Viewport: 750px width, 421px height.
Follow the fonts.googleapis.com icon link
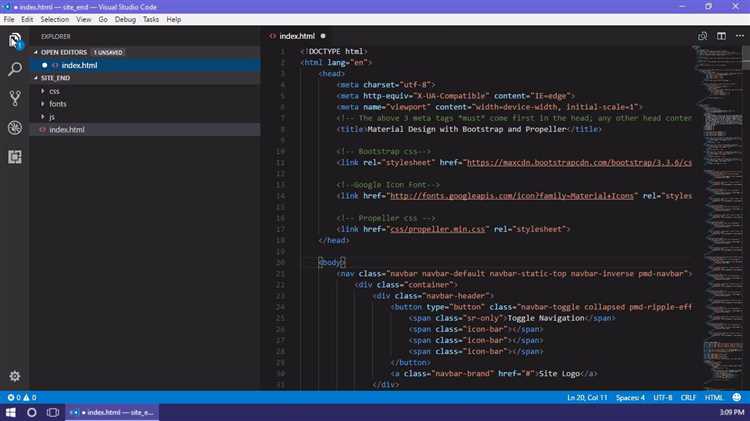pyautogui.click(x=512, y=196)
